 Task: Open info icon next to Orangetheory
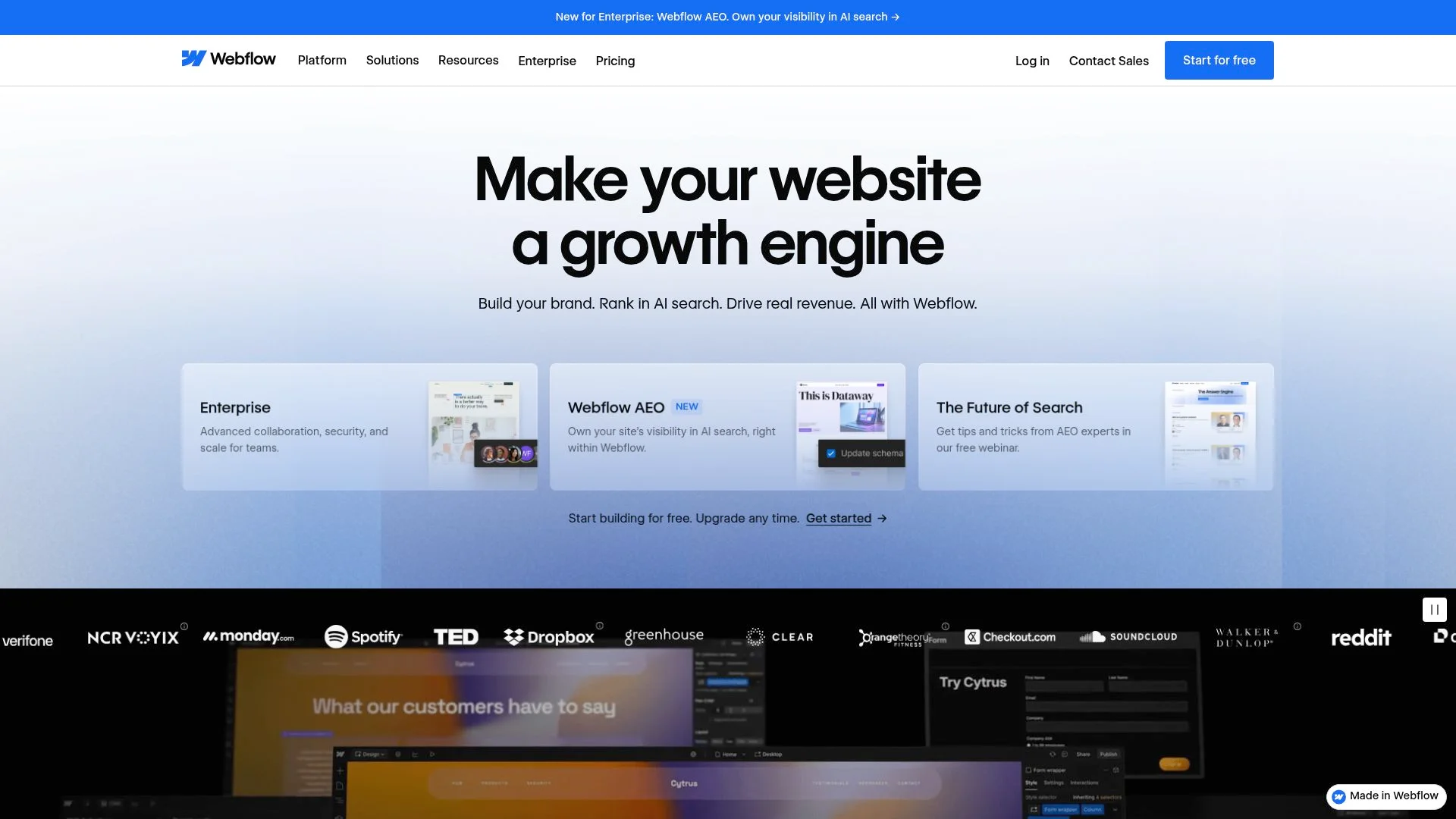coord(946,626)
